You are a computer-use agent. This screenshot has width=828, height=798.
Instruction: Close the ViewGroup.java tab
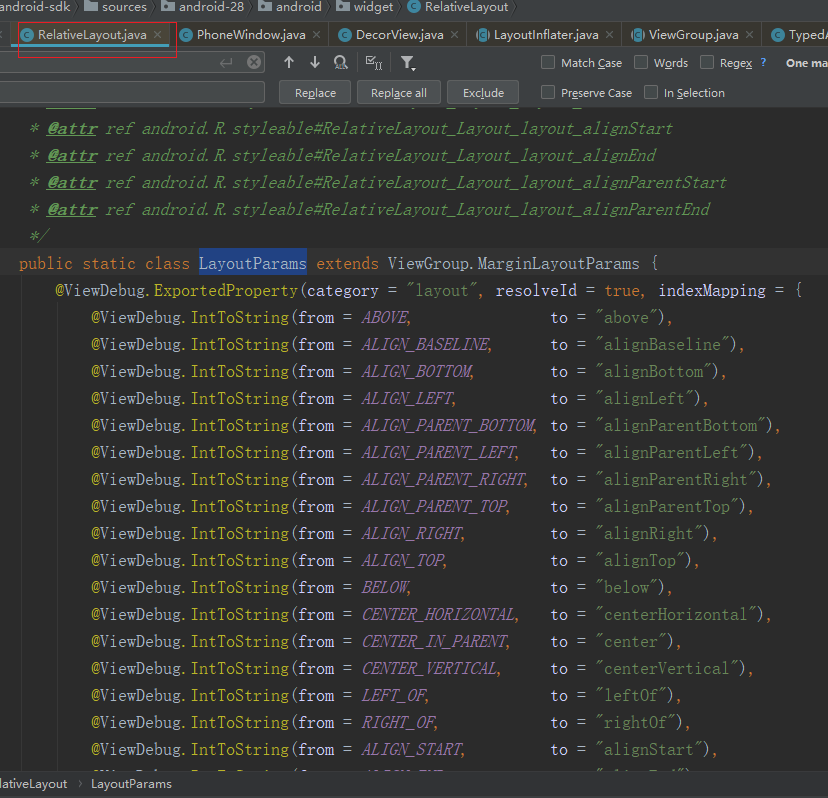[749, 34]
